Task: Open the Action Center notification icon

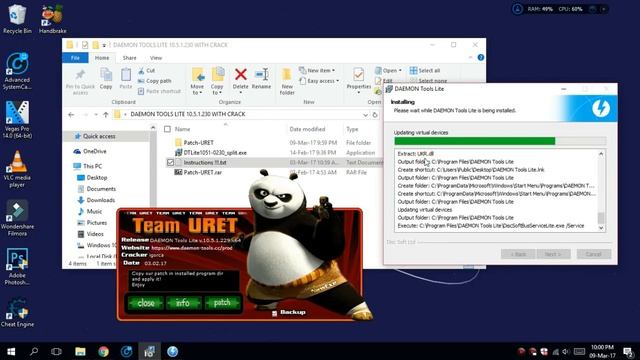Action: 629,351
